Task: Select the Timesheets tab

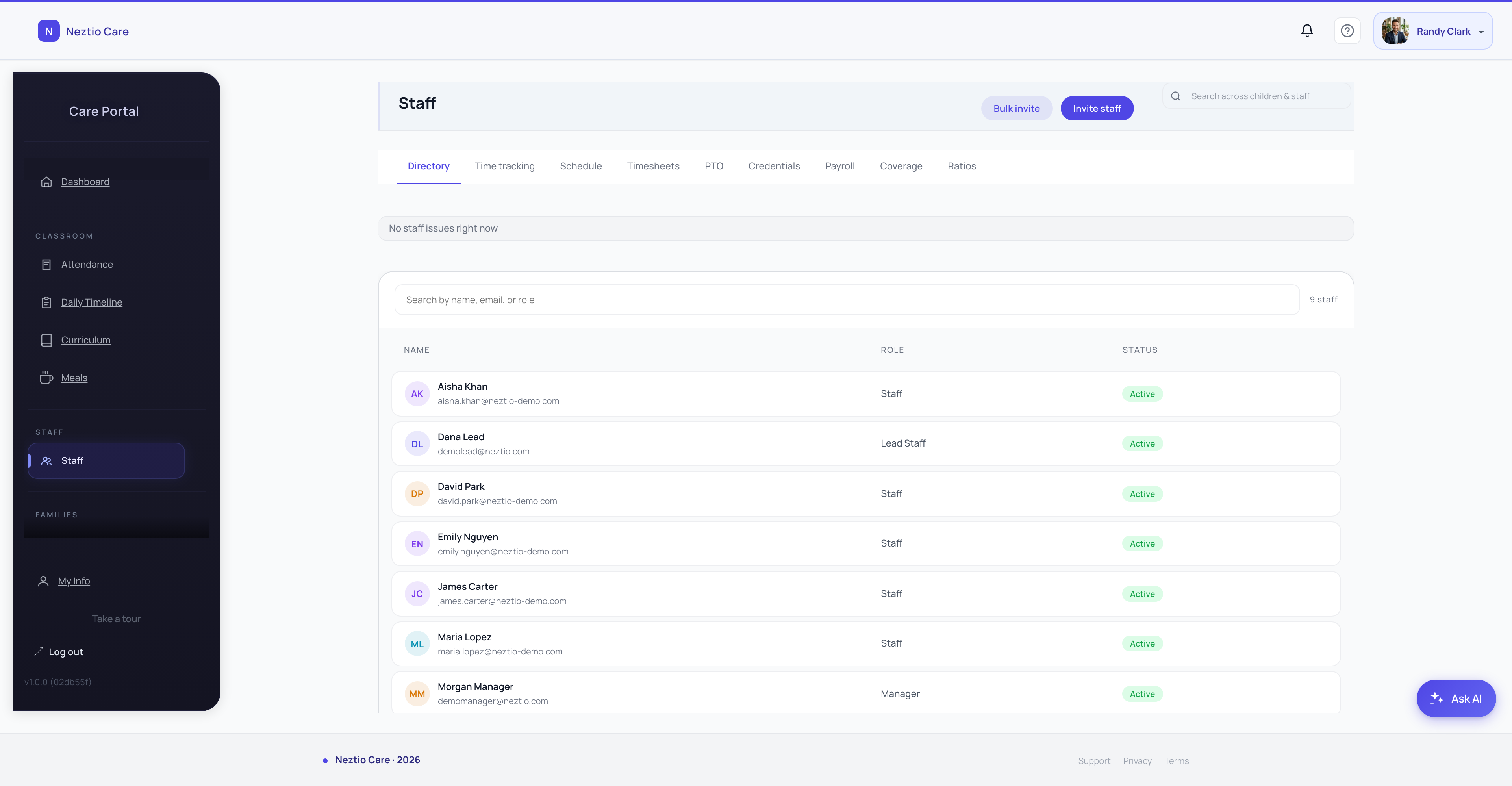Action: point(653,166)
